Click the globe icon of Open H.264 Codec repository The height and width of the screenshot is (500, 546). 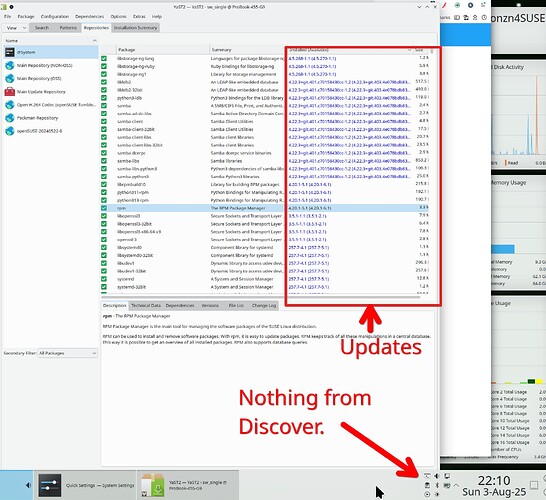(10, 105)
